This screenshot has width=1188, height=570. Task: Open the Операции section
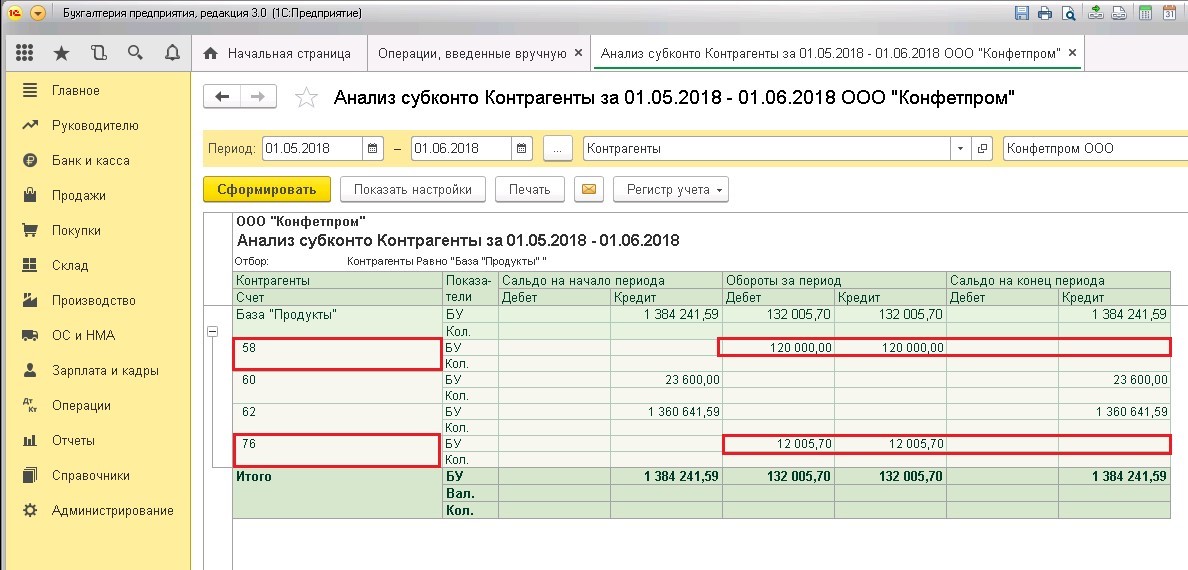tap(81, 406)
